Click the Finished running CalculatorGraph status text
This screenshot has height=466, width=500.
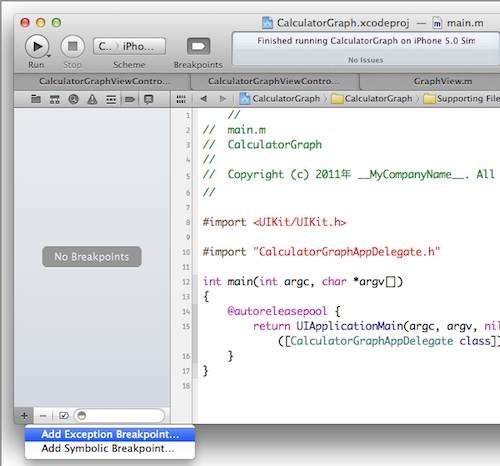(x=366, y=41)
